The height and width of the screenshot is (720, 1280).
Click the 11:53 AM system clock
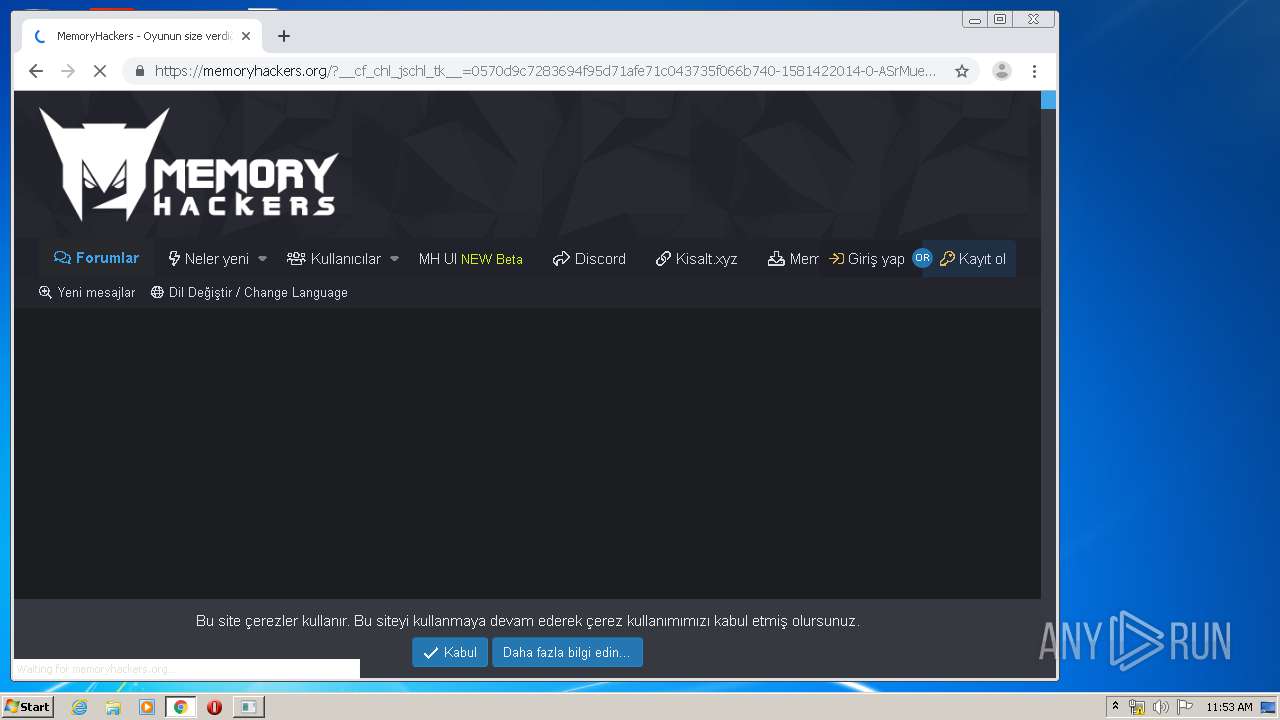coord(1229,707)
